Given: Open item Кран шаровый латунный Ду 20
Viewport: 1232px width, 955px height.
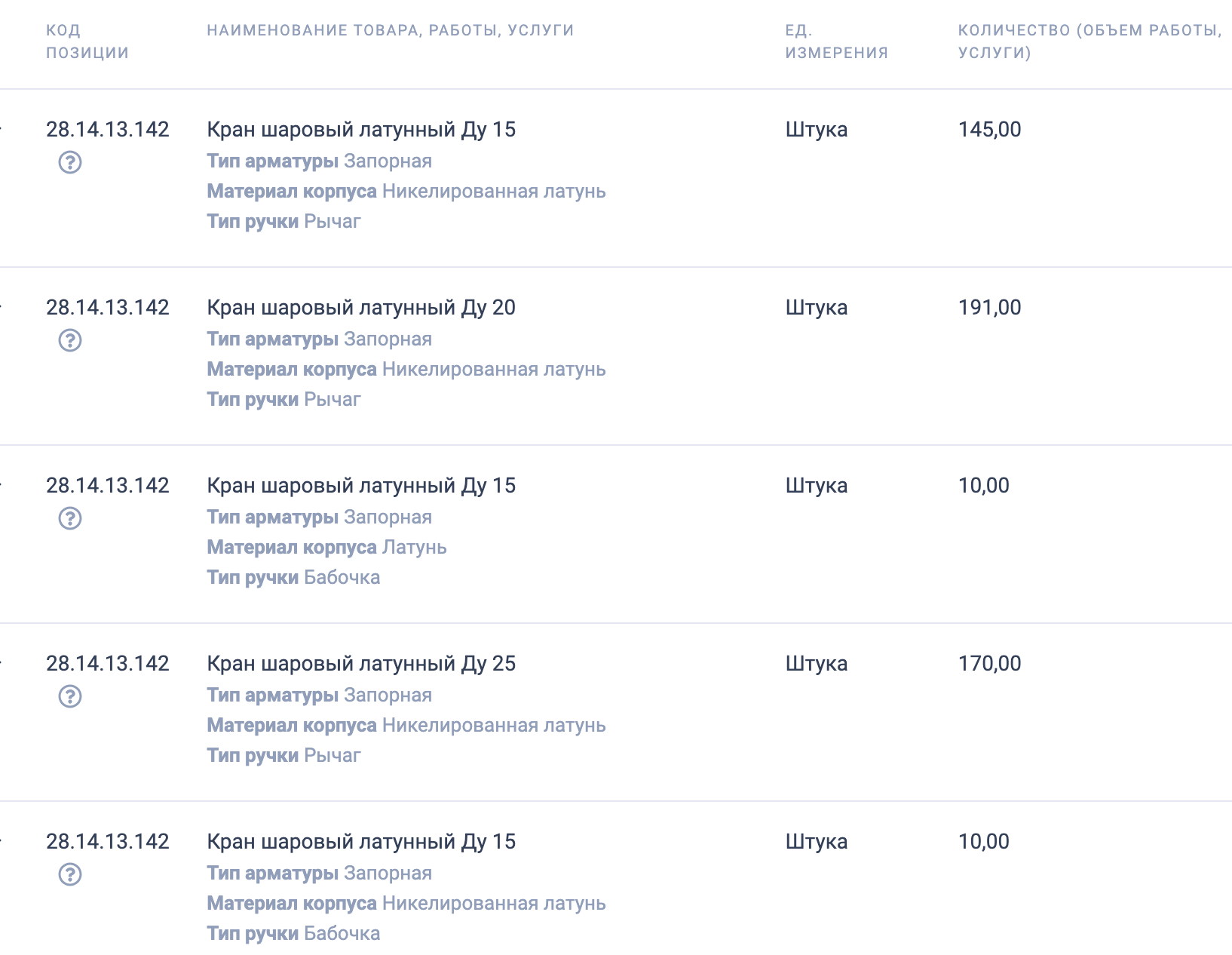Looking at the screenshot, I should (x=361, y=307).
